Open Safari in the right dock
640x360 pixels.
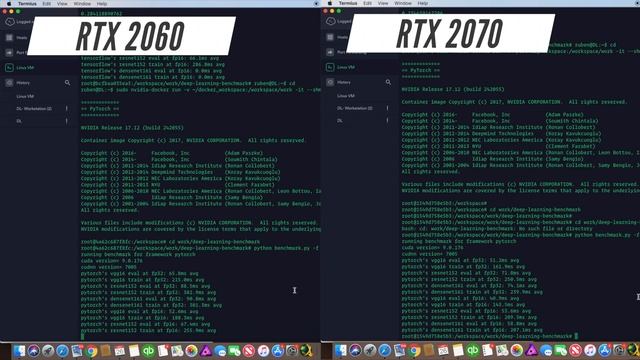(384, 350)
